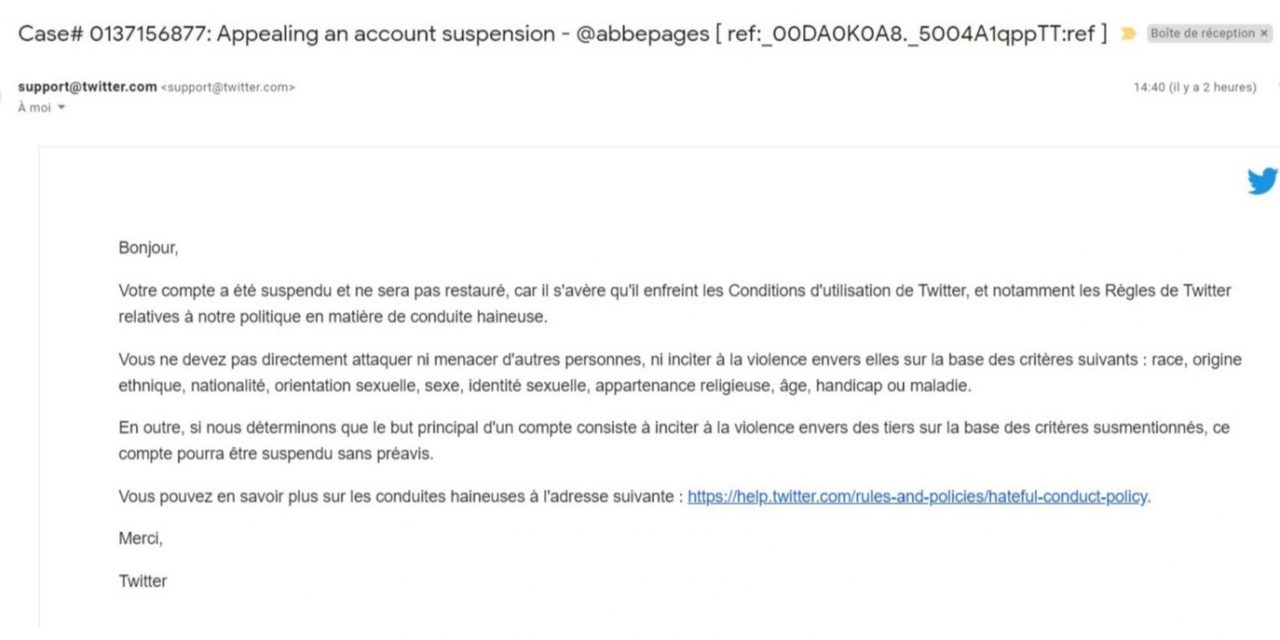Image resolution: width=1280 pixels, height=640 pixels.
Task: Remove the Boîte de réception label with its ×
Action: point(1263,33)
